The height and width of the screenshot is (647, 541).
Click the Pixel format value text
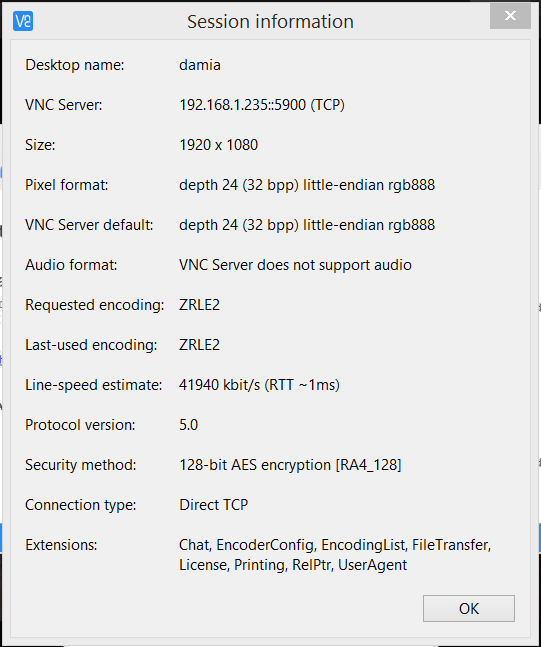[x=307, y=185]
